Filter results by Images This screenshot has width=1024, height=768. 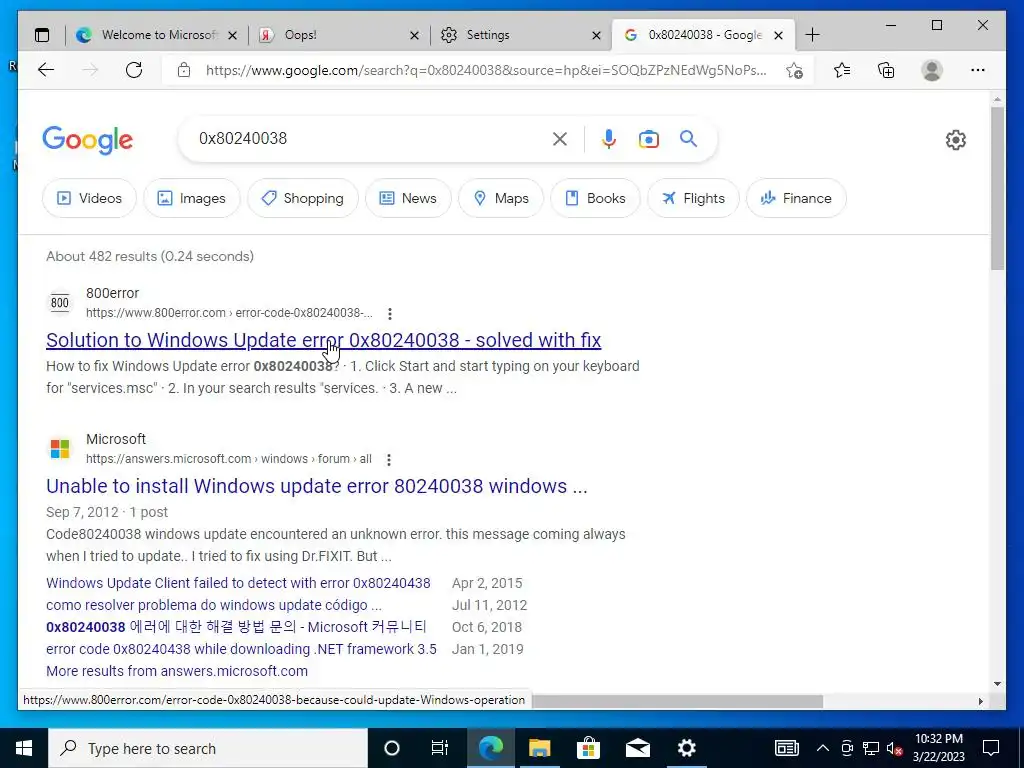tap(192, 198)
